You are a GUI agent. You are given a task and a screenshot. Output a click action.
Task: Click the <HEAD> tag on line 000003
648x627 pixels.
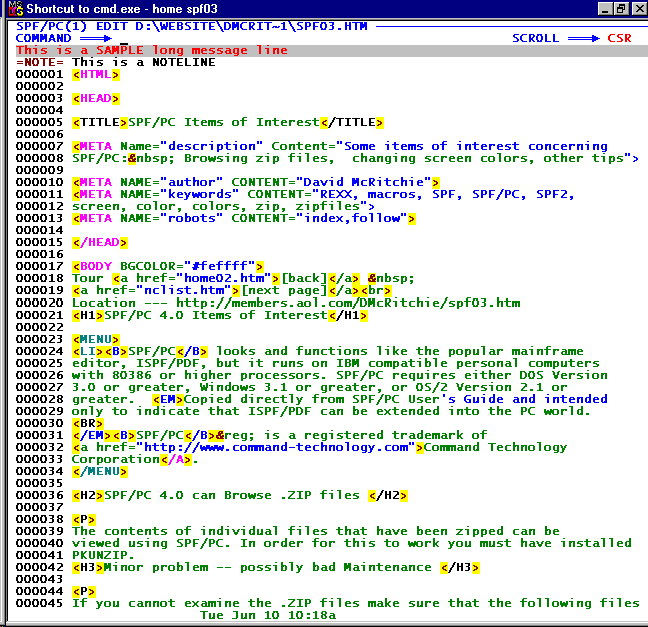pos(96,99)
